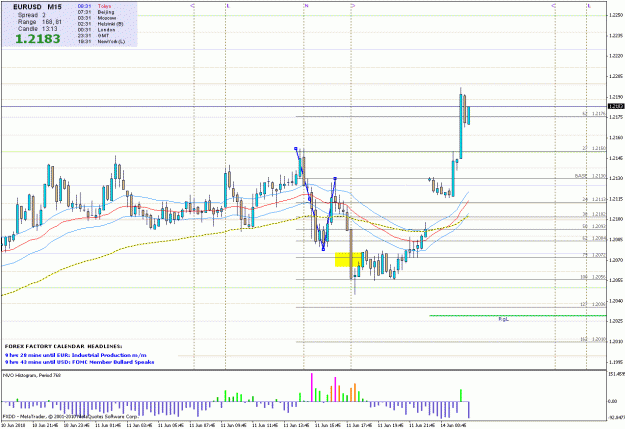
Task: Select the NewYork (L) clock row
Action: pos(101,41)
